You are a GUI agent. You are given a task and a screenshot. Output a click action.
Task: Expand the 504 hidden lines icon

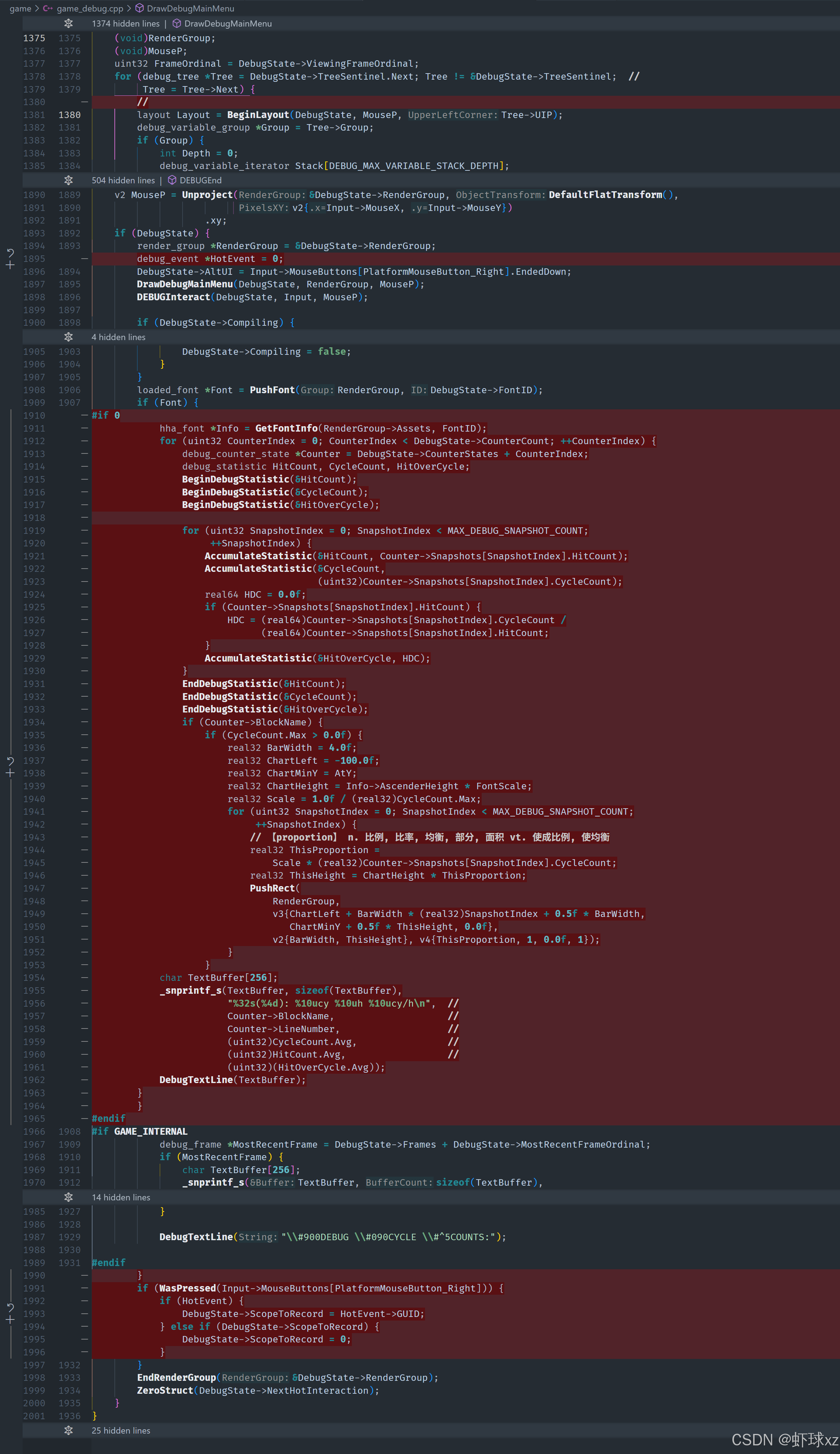click(68, 180)
